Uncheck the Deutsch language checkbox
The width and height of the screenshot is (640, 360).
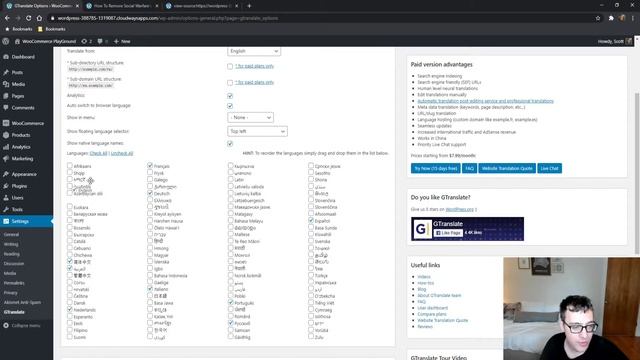(150, 193)
